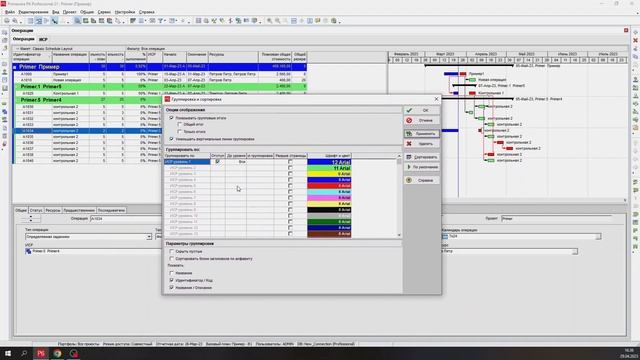Open the Статус details tab

[x=36, y=210]
